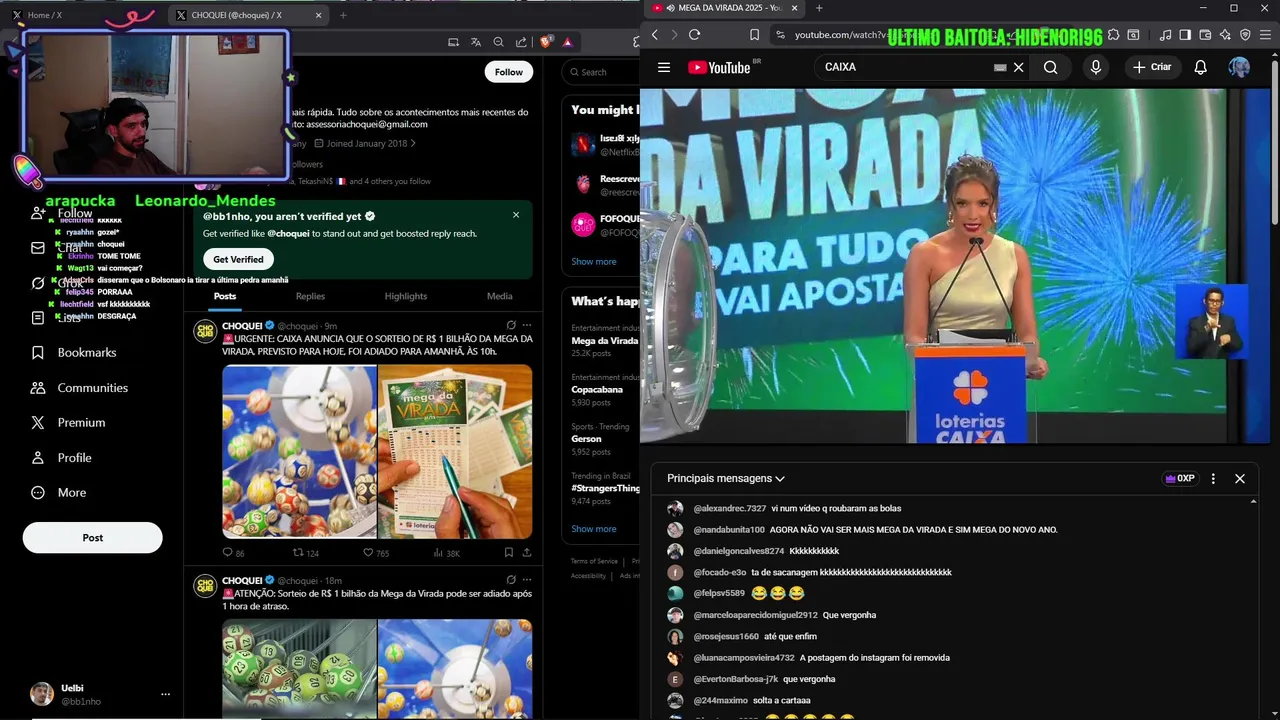
Task: Go back in the YouTube browser window
Action: coord(655,35)
